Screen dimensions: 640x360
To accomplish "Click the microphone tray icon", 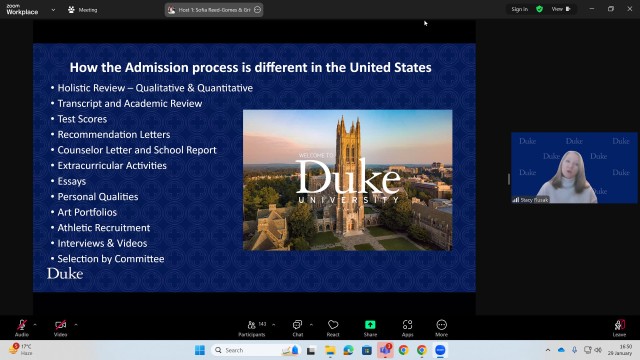I will click(x=574, y=350).
